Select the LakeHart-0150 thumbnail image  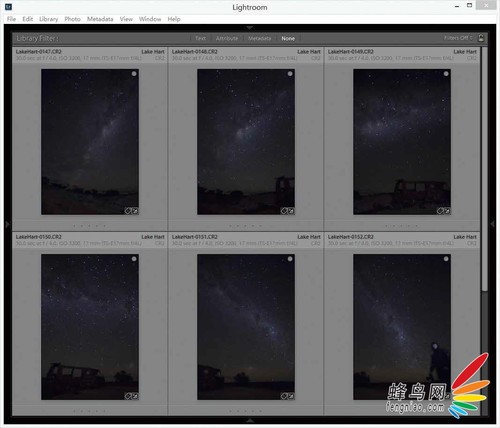(x=90, y=327)
